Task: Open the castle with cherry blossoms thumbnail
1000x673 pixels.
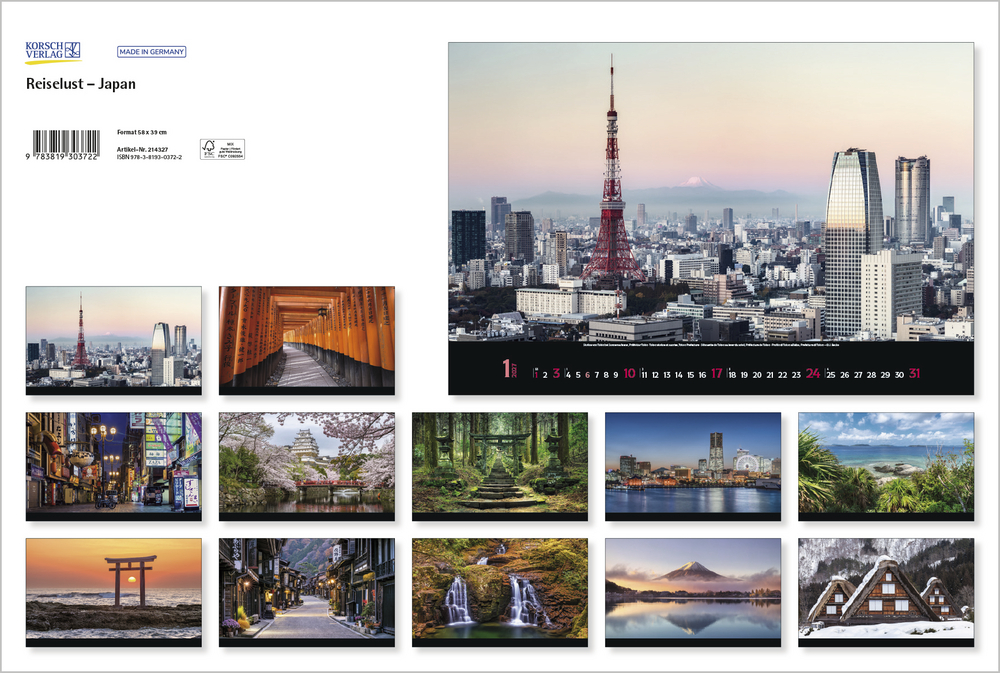Action: (306, 463)
